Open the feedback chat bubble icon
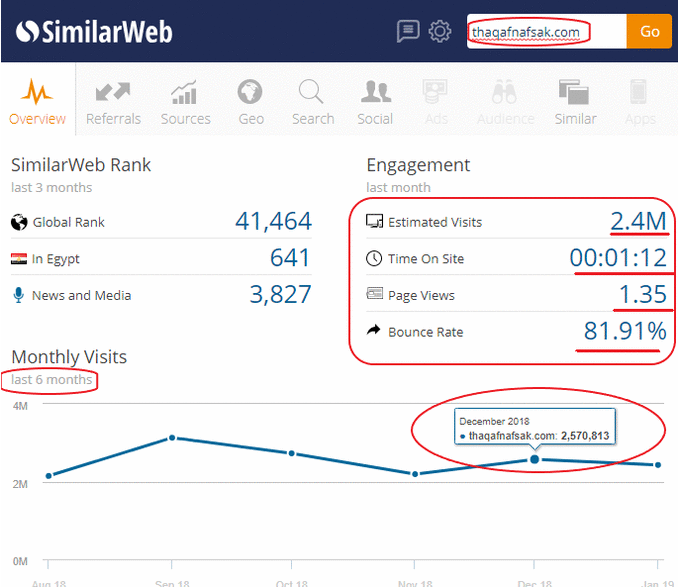This screenshot has height=587, width=678. (x=408, y=31)
